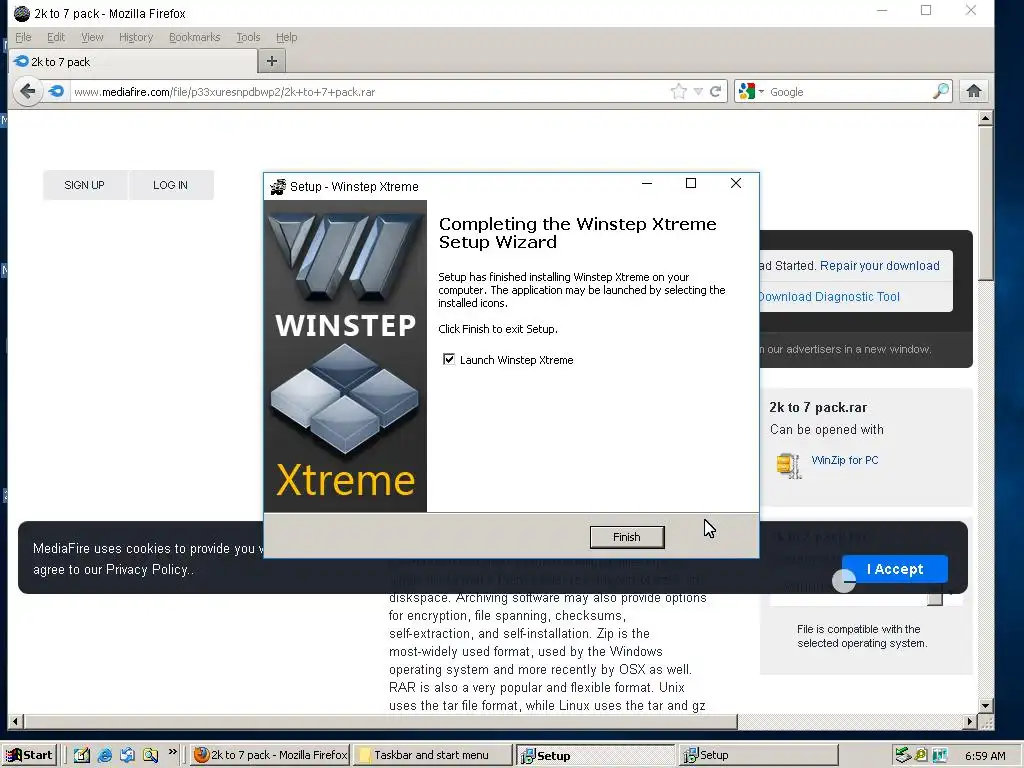
Task: Reload the page with the refresh icon
Action: click(x=716, y=91)
